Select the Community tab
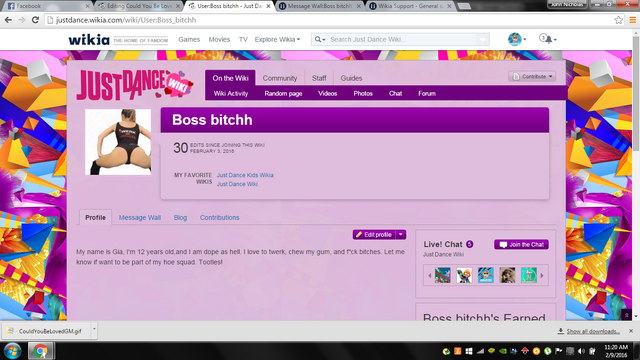Screen dimensions: 640x360 (280, 78)
